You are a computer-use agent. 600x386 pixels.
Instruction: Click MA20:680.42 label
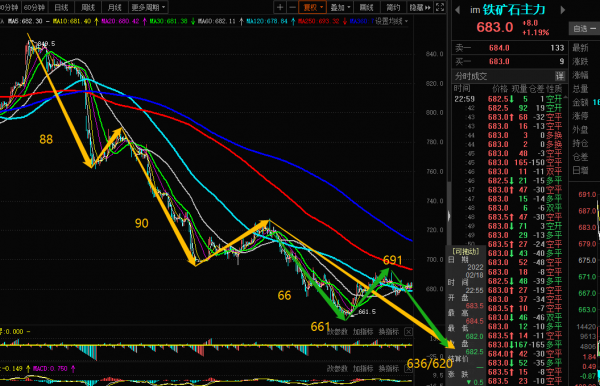click(120, 21)
